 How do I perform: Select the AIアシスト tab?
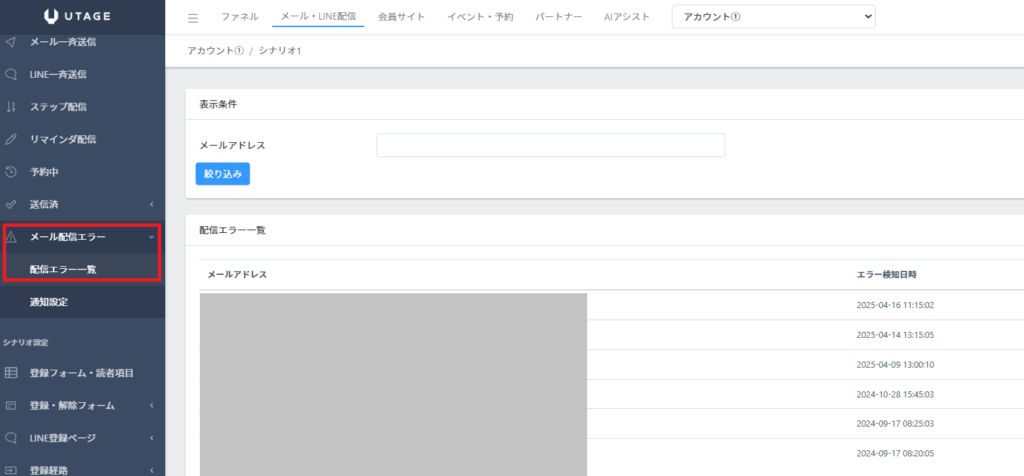[627, 17]
